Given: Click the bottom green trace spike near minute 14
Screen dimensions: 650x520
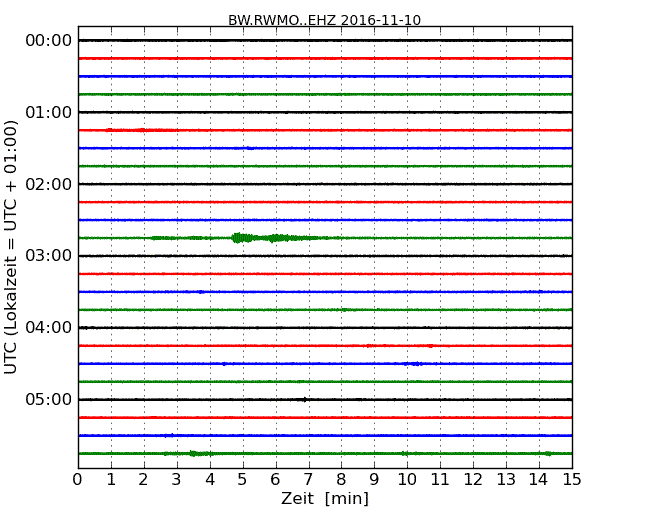Looking at the screenshot, I should pyautogui.click(x=548, y=454).
